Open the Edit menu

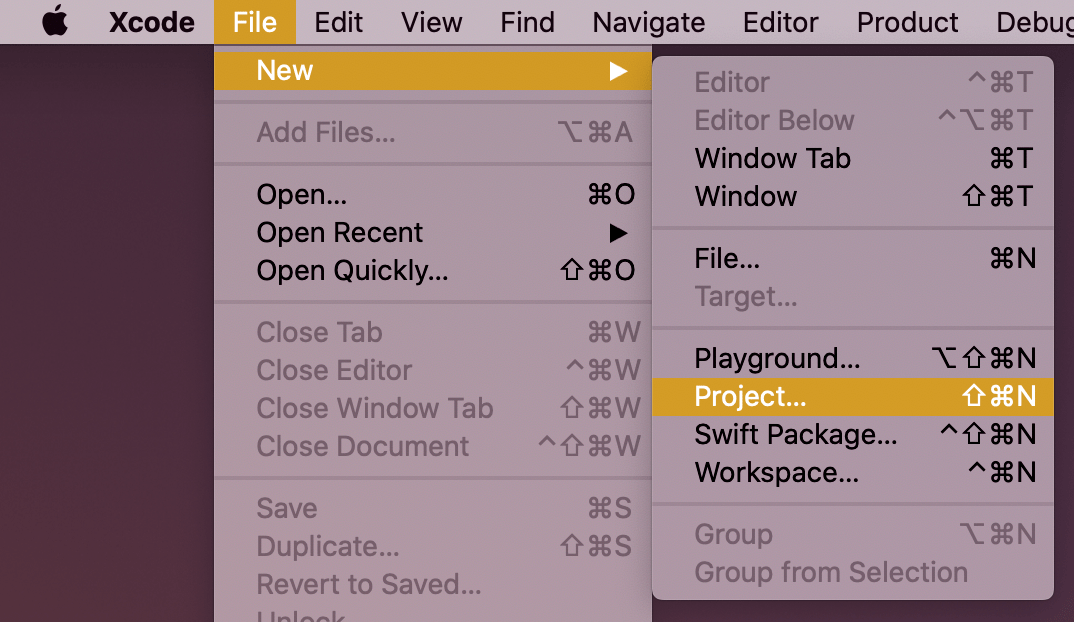(x=339, y=22)
